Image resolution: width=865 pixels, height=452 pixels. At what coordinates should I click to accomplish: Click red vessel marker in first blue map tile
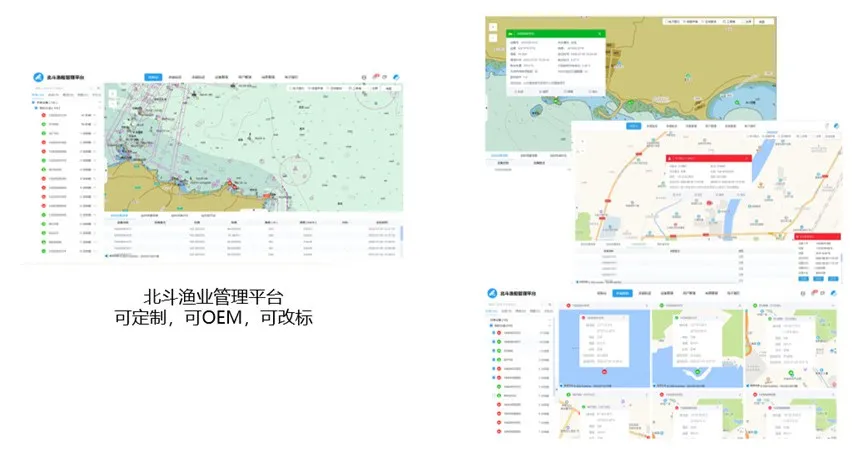point(605,370)
